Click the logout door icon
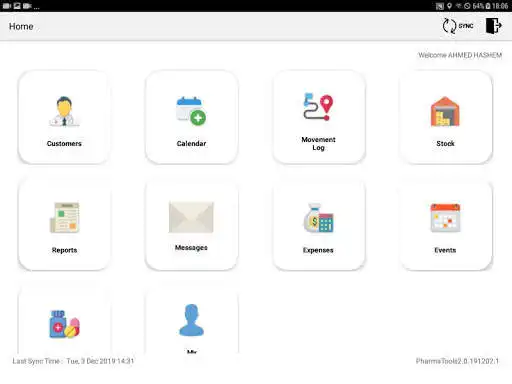The width and height of the screenshot is (512, 384). click(493, 26)
